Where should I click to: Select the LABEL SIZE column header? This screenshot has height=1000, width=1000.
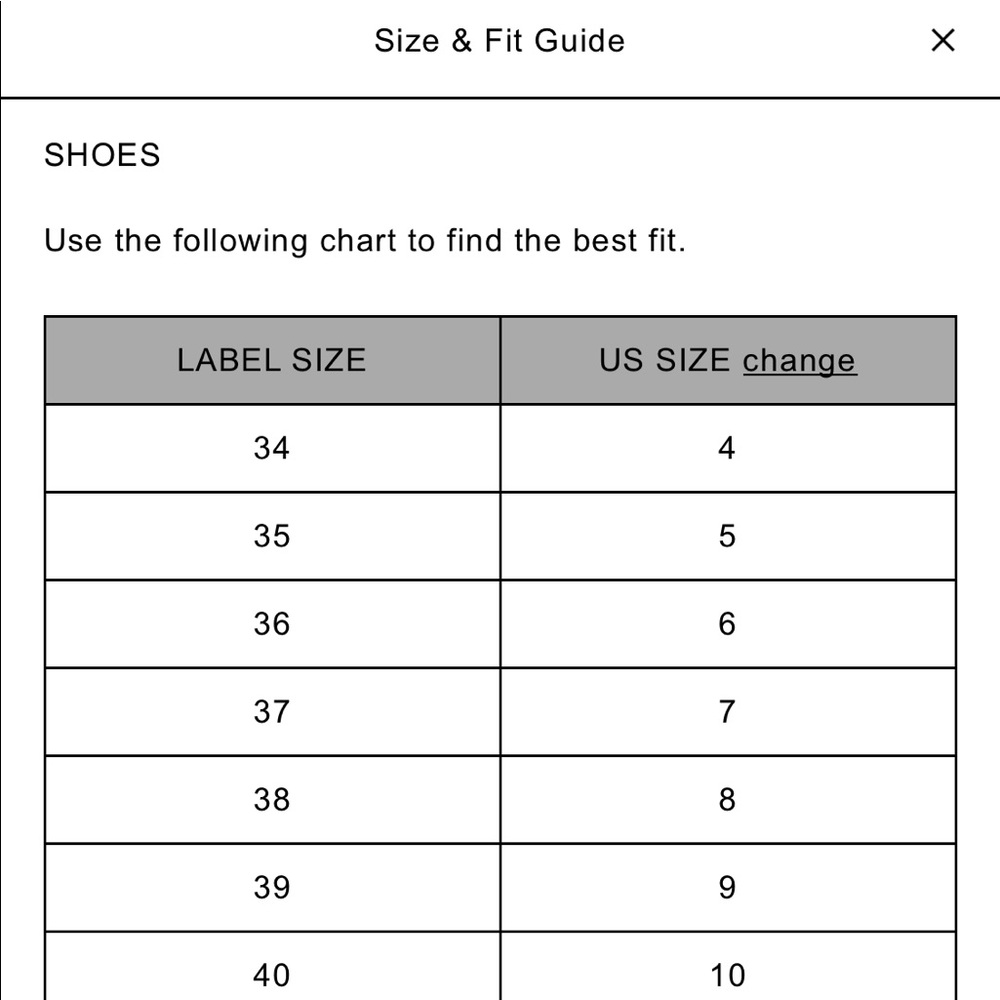(272, 360)
